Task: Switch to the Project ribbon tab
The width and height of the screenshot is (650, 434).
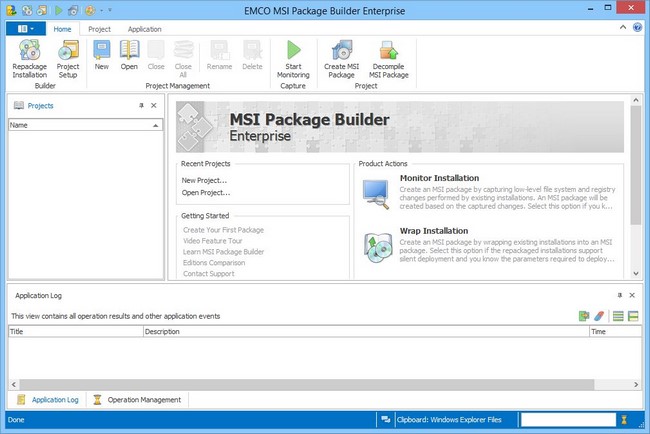Action: (x=99, y=29)
